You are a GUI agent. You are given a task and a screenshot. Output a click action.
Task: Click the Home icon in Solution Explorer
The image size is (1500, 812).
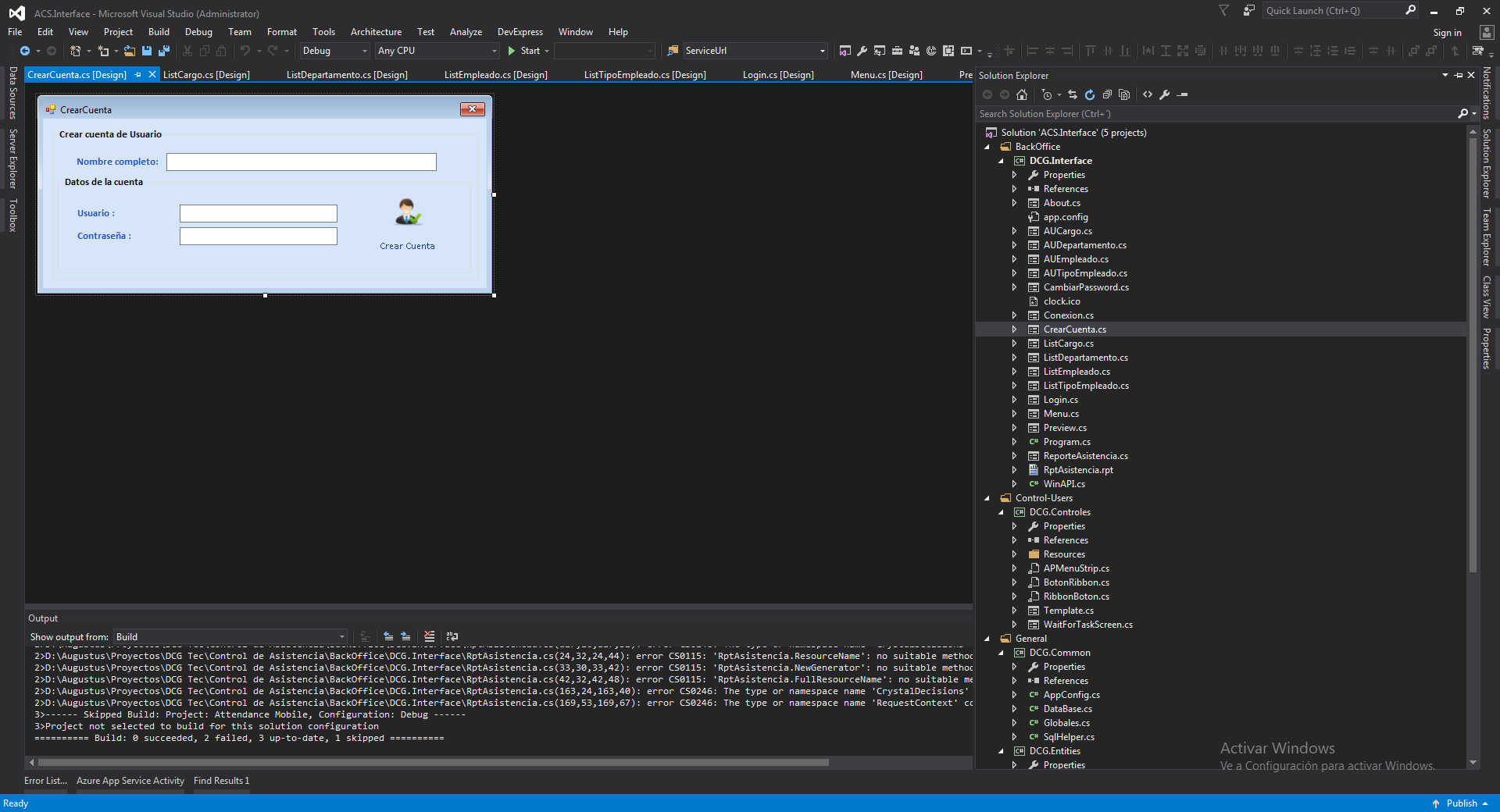click(1022, 94)
